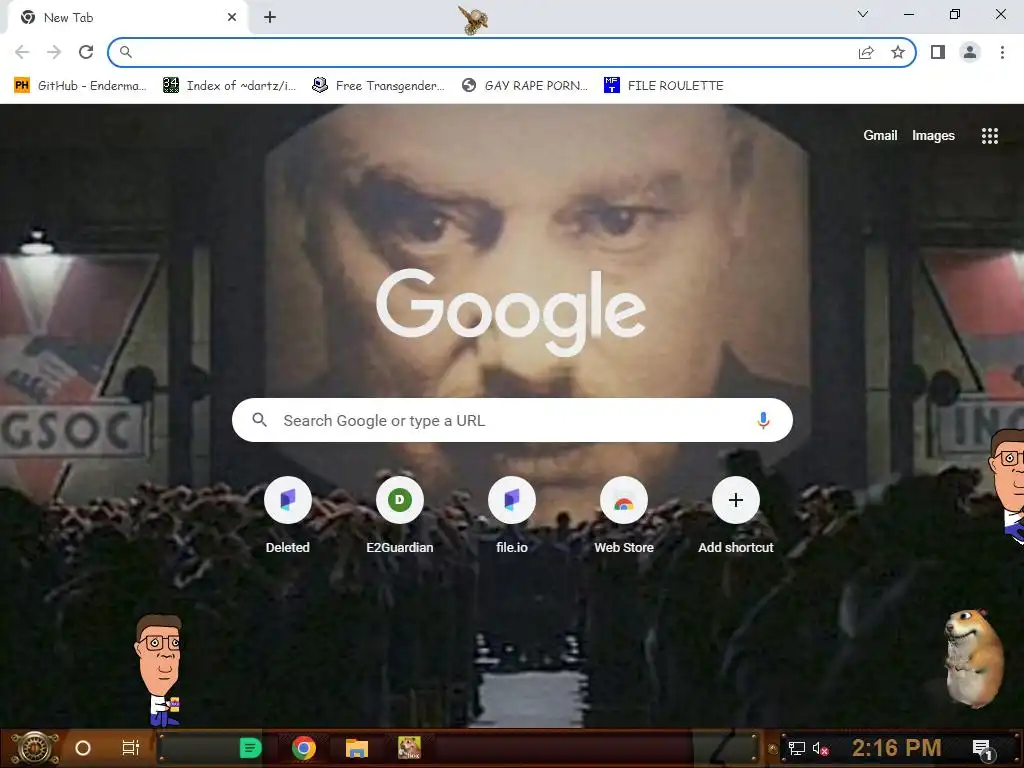
Task: Bookmark this tab with star icon
Action: coord(898,52)
